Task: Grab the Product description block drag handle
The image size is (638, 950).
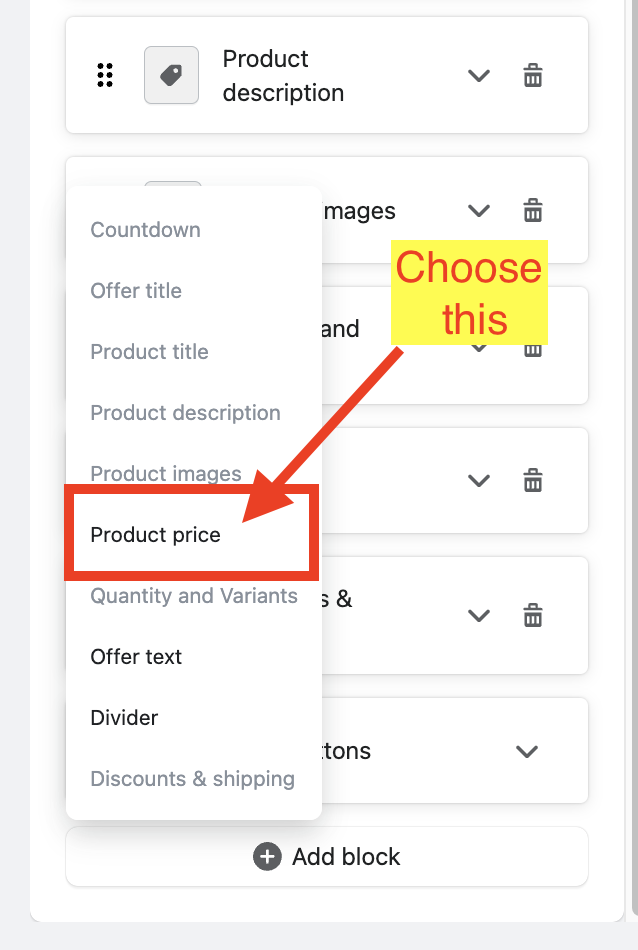Action: tap(105, 75)
